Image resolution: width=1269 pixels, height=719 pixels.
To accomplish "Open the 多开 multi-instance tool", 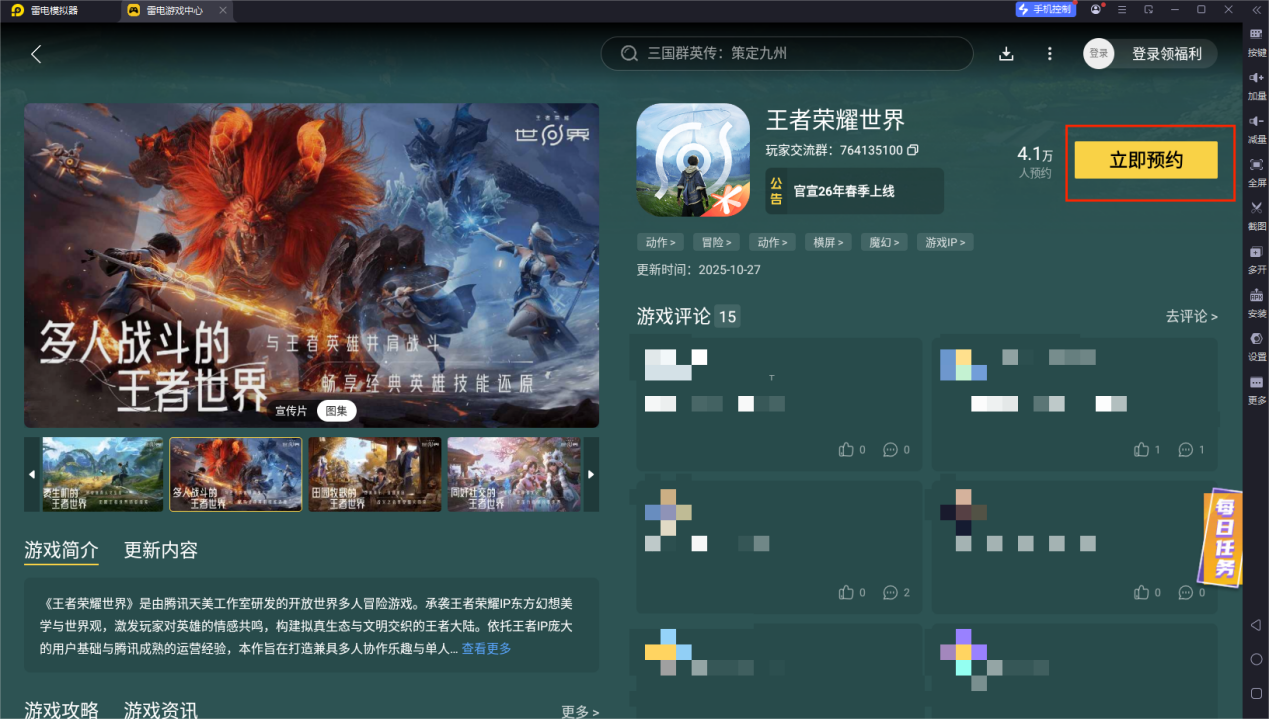I will 1257,258.
